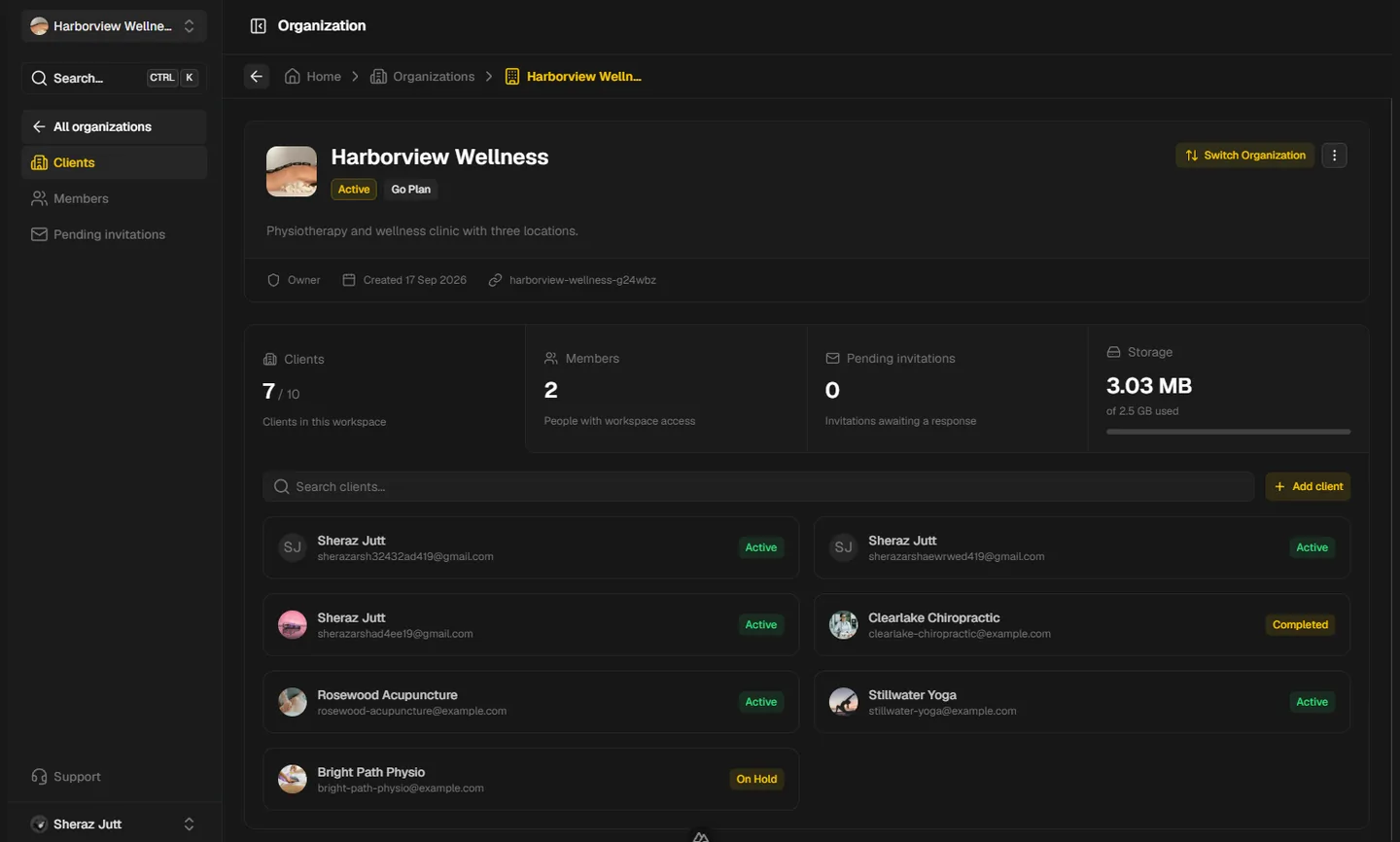Click the Storage drive icon
The image size is (1400, 842).
[x=1113, y=352]
